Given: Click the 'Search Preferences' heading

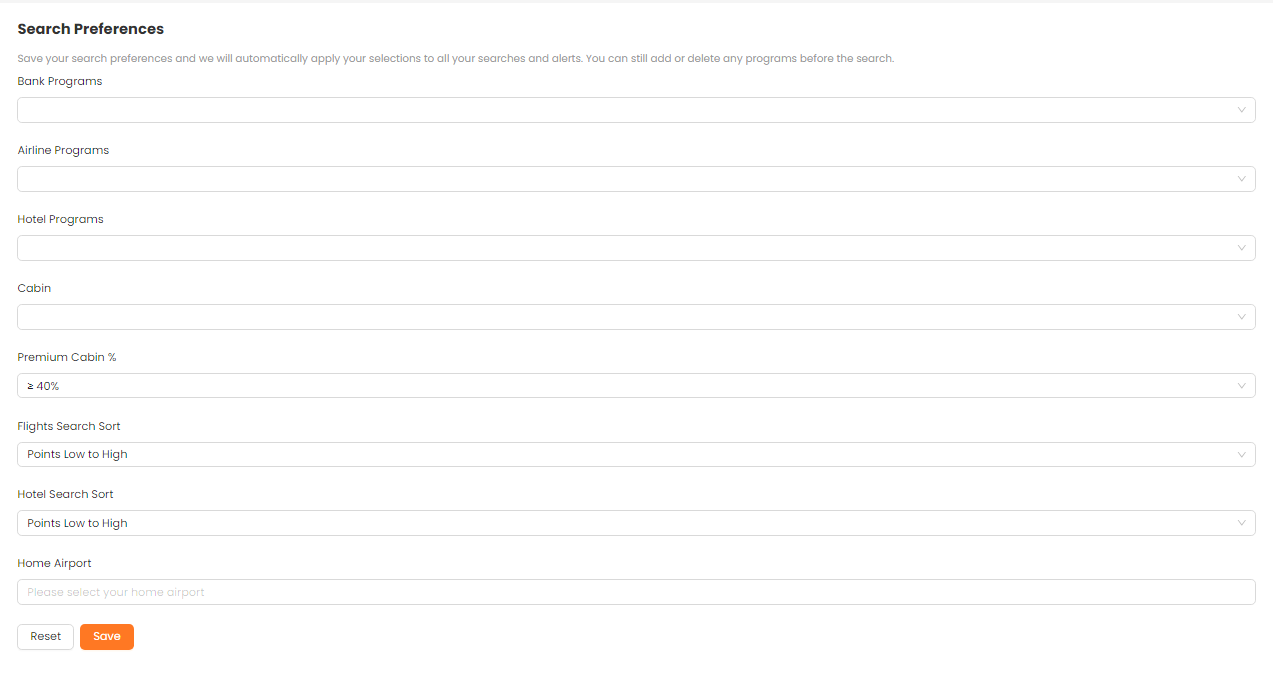Looking at the screenshot, I should [91, 29].
